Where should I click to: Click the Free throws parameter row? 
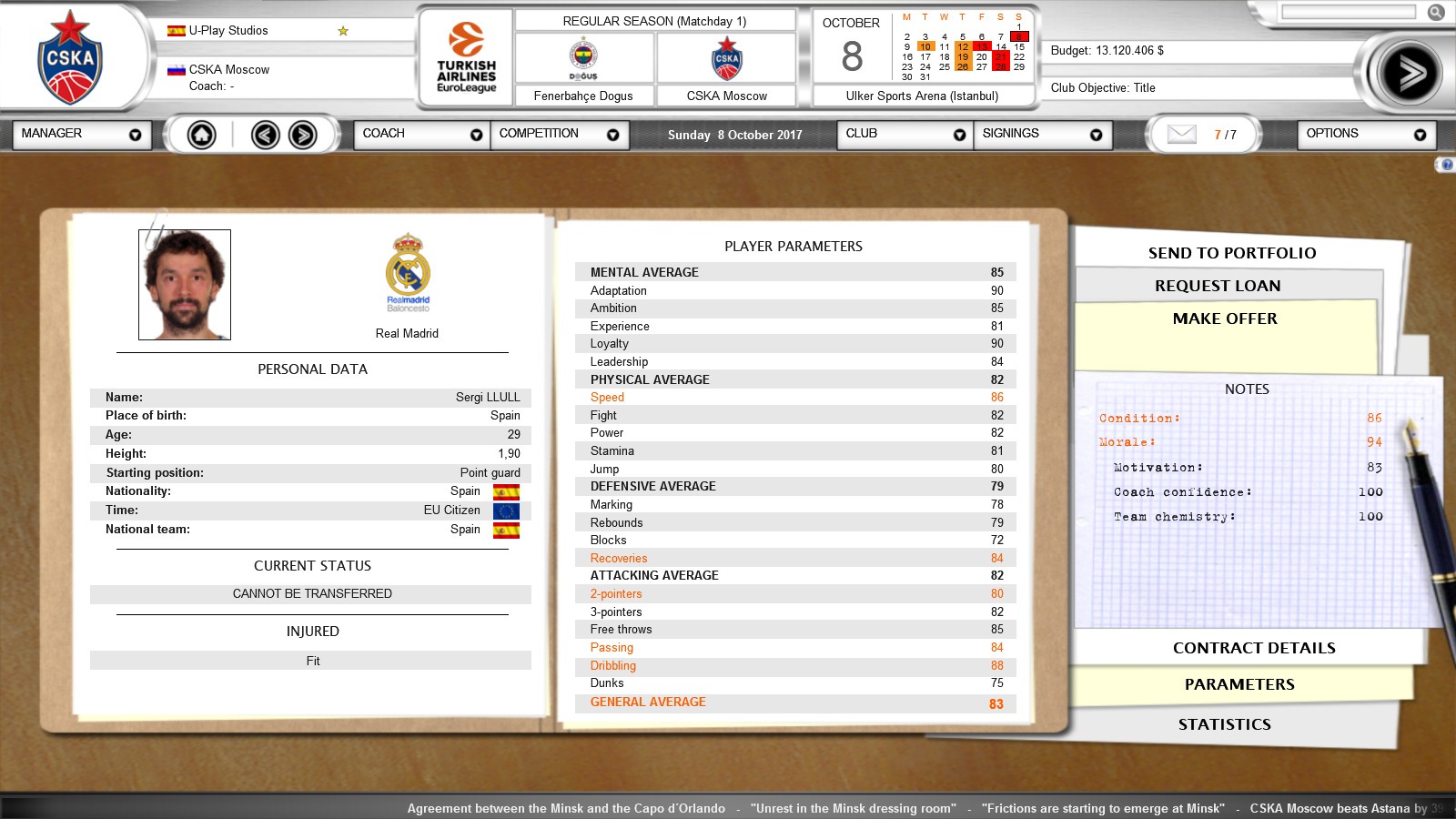point(795,630)
